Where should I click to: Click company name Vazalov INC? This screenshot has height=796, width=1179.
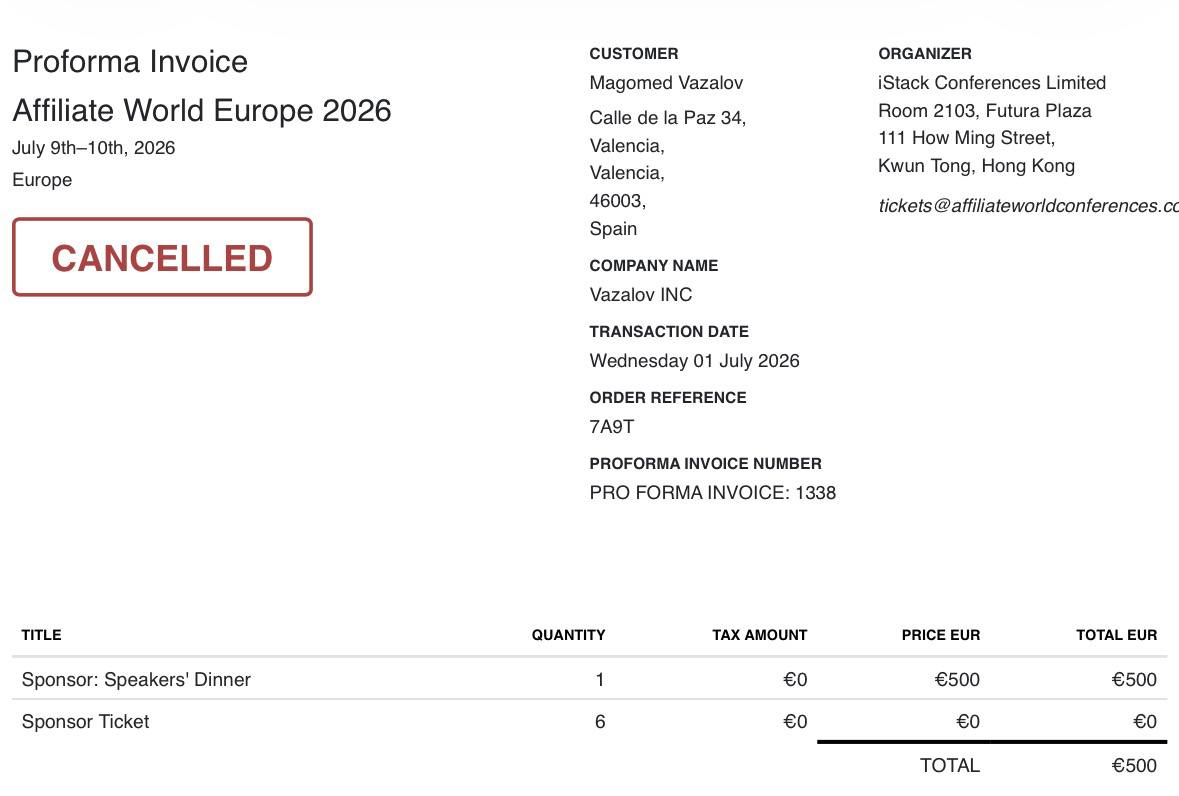pos(641,295)
